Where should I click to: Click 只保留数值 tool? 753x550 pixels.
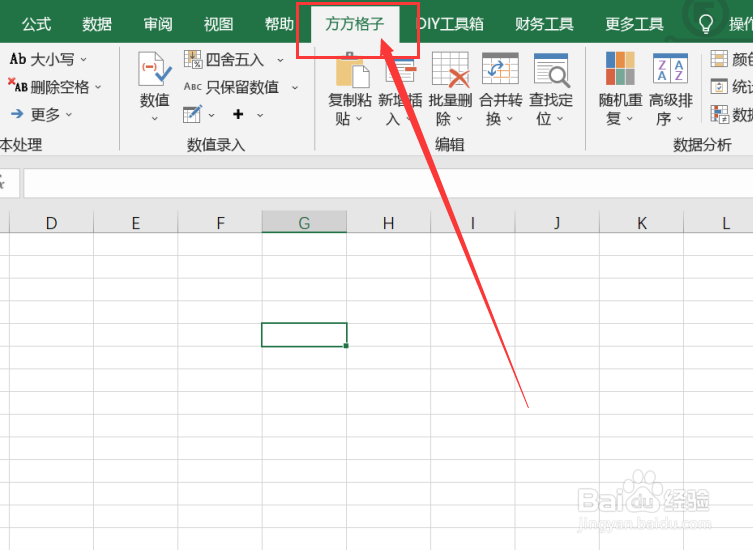(x=231, y=87)
